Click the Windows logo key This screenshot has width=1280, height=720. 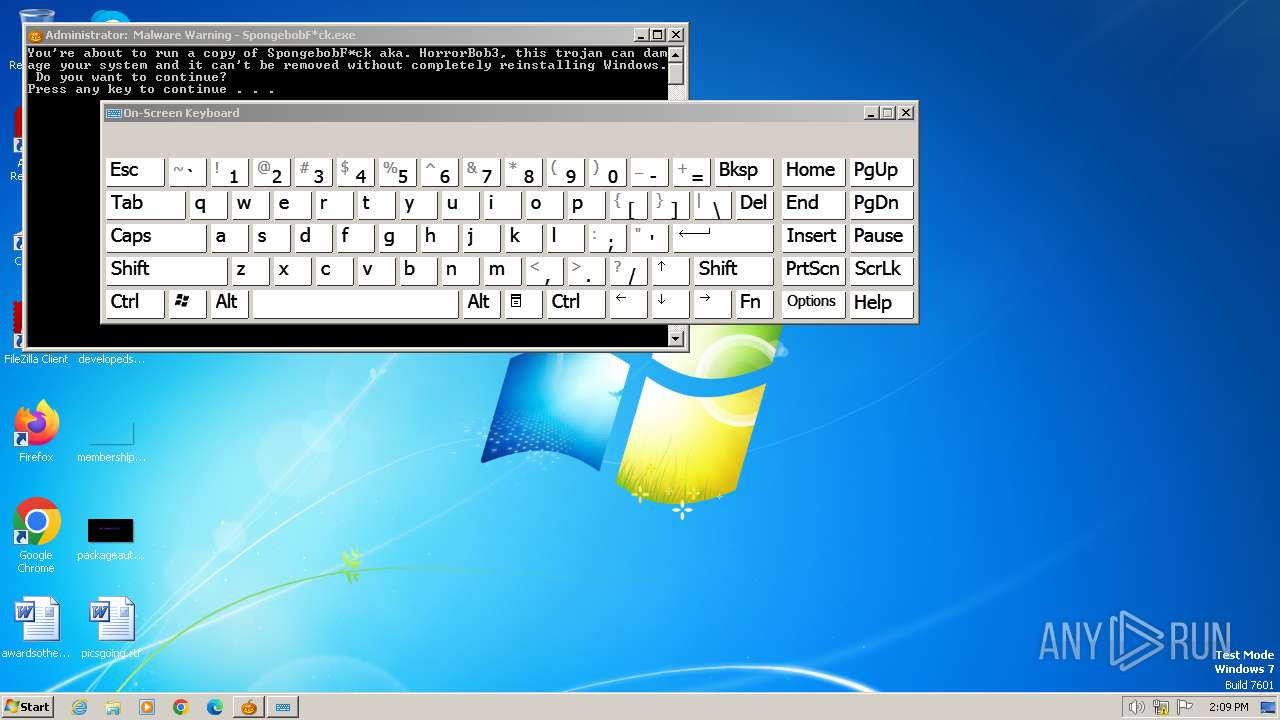click(187, 303)
